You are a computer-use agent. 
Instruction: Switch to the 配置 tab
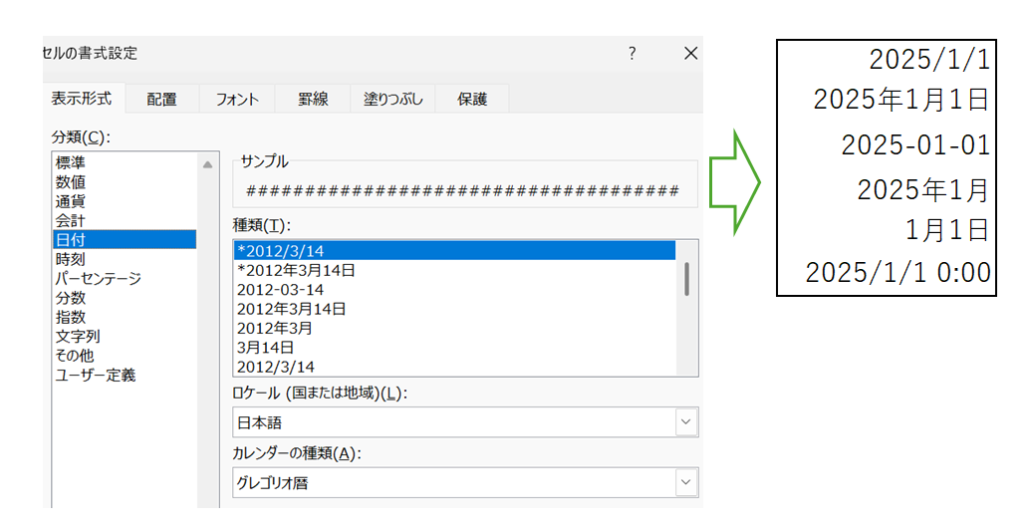point(161,99)
